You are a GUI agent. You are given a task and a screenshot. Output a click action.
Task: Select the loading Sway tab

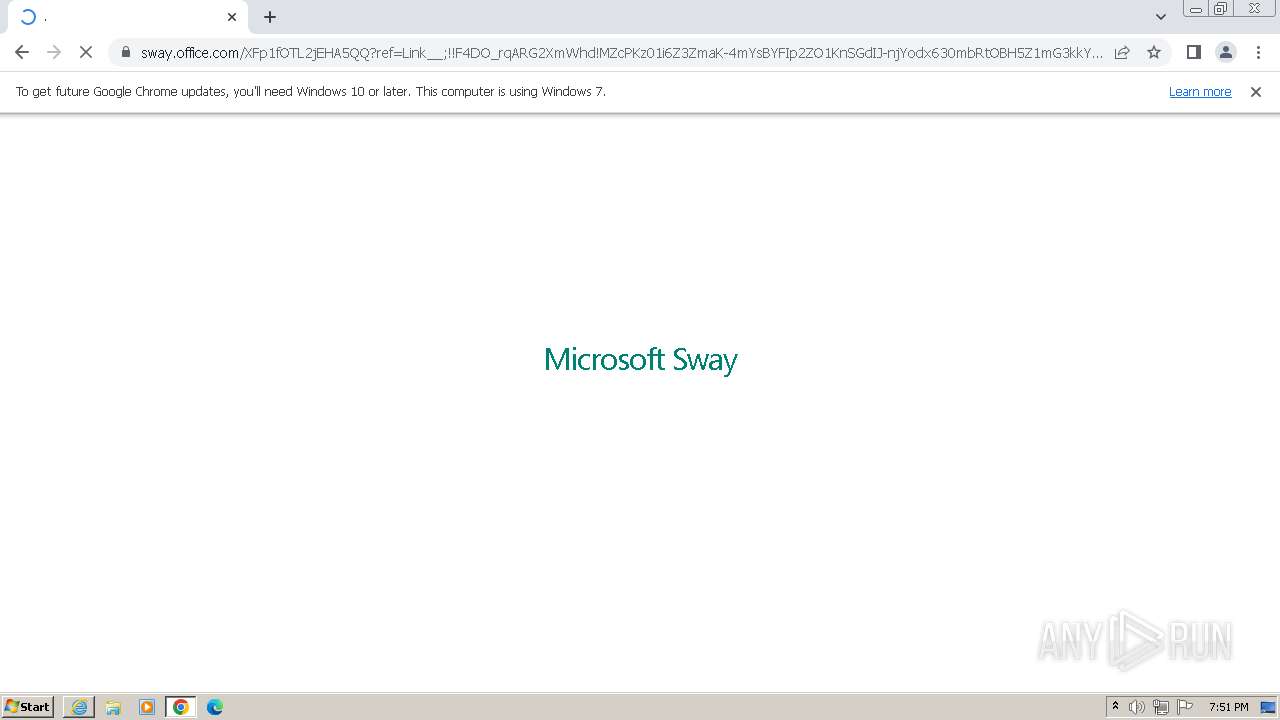tap(128, 17)
